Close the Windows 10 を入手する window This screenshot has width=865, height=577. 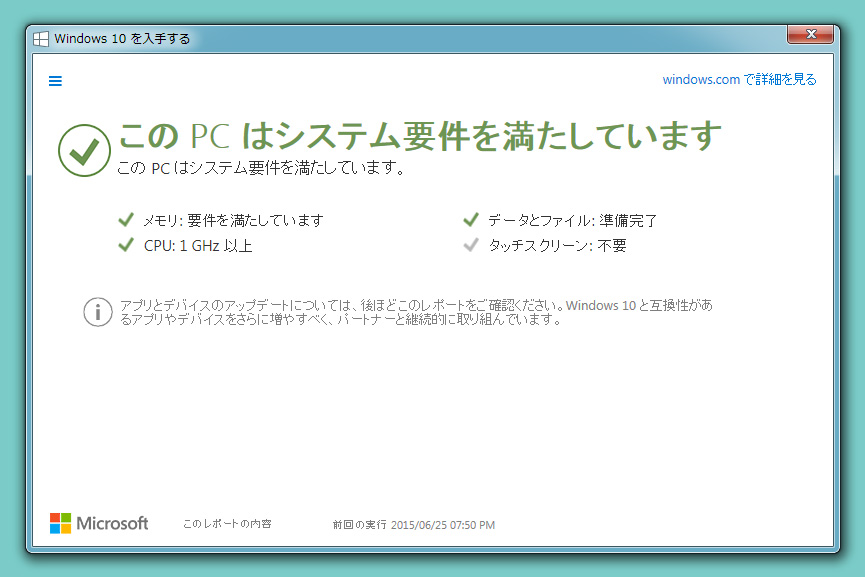click(810, 36)
